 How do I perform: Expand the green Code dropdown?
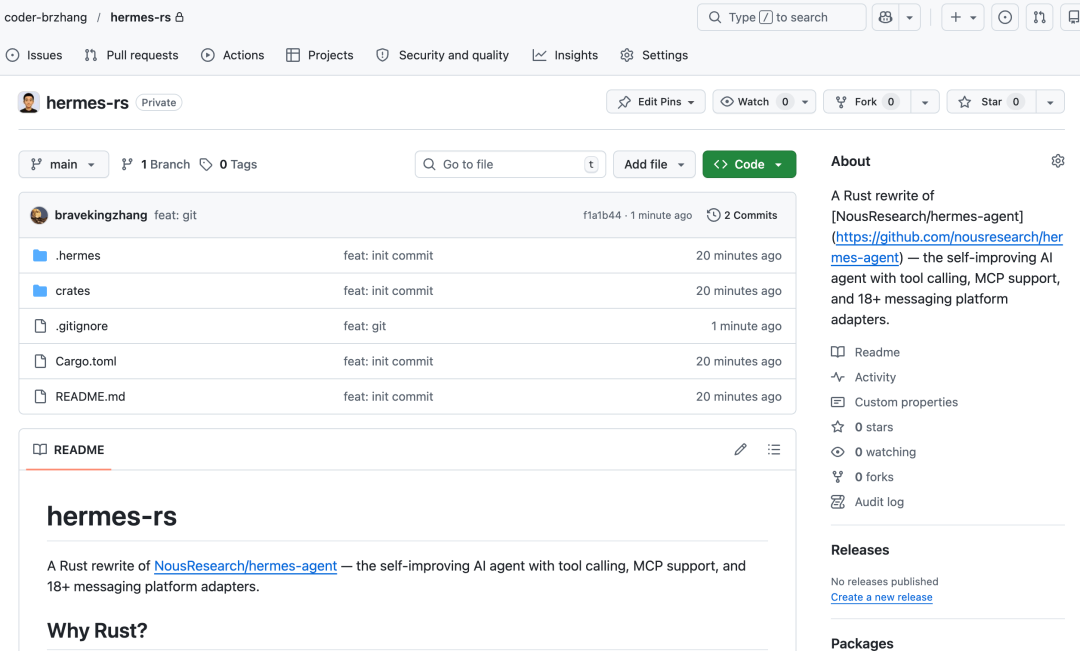[749, 164]
